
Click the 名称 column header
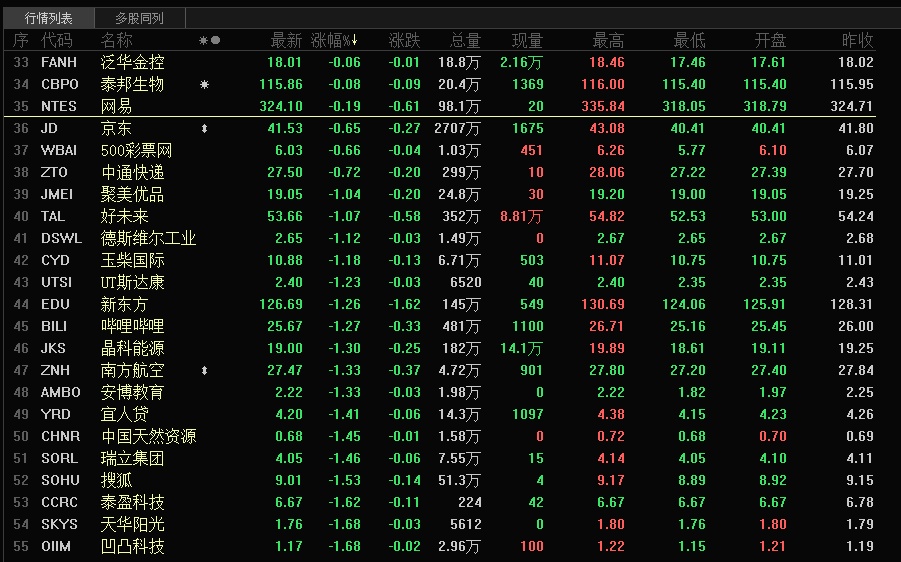pyautogui.click(x=116, y=40)
